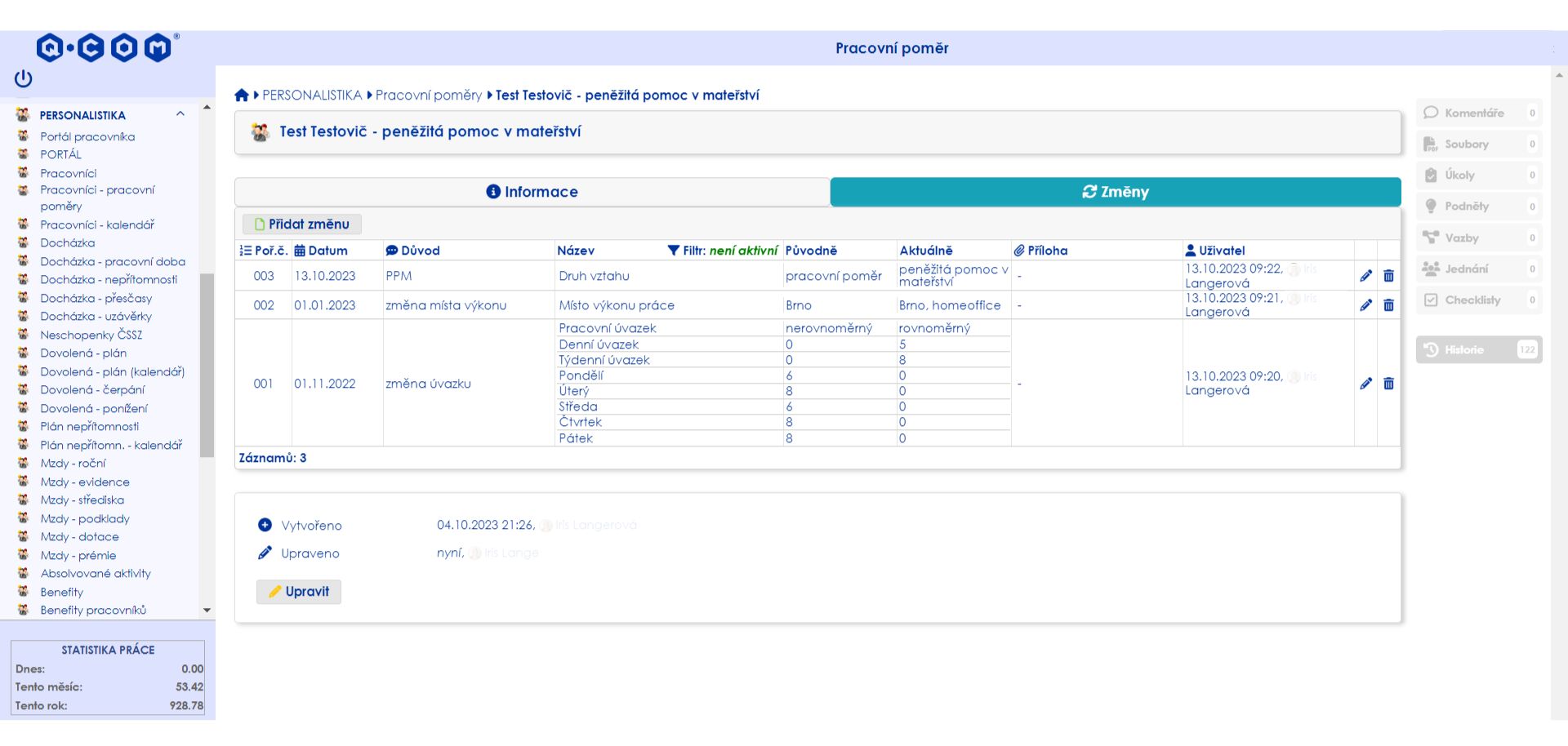Open PERSONALISTIKA breadcrumb link
Image resolution: width=1568 pixels, height=746 pixels.
(312, 95)
